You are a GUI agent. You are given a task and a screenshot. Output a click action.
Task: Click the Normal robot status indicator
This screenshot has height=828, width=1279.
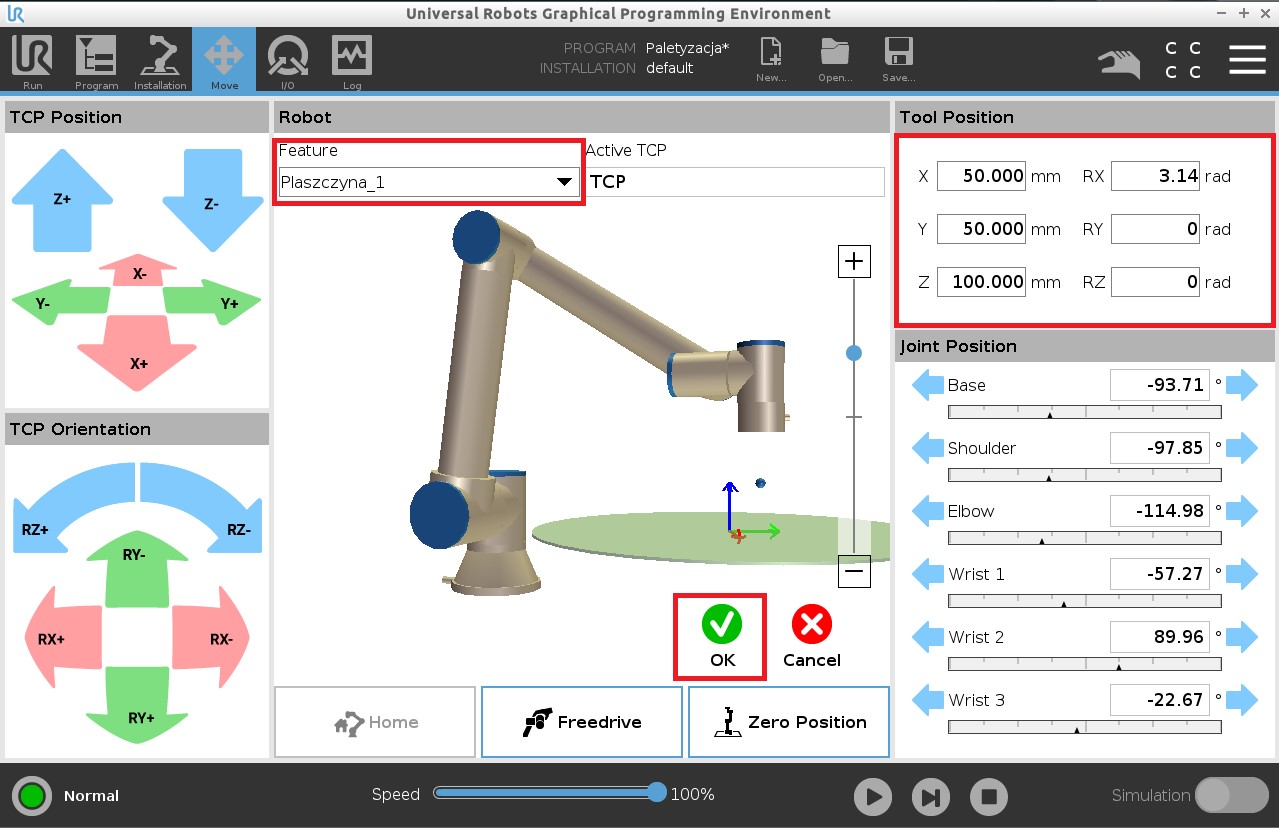coord(33,796)
